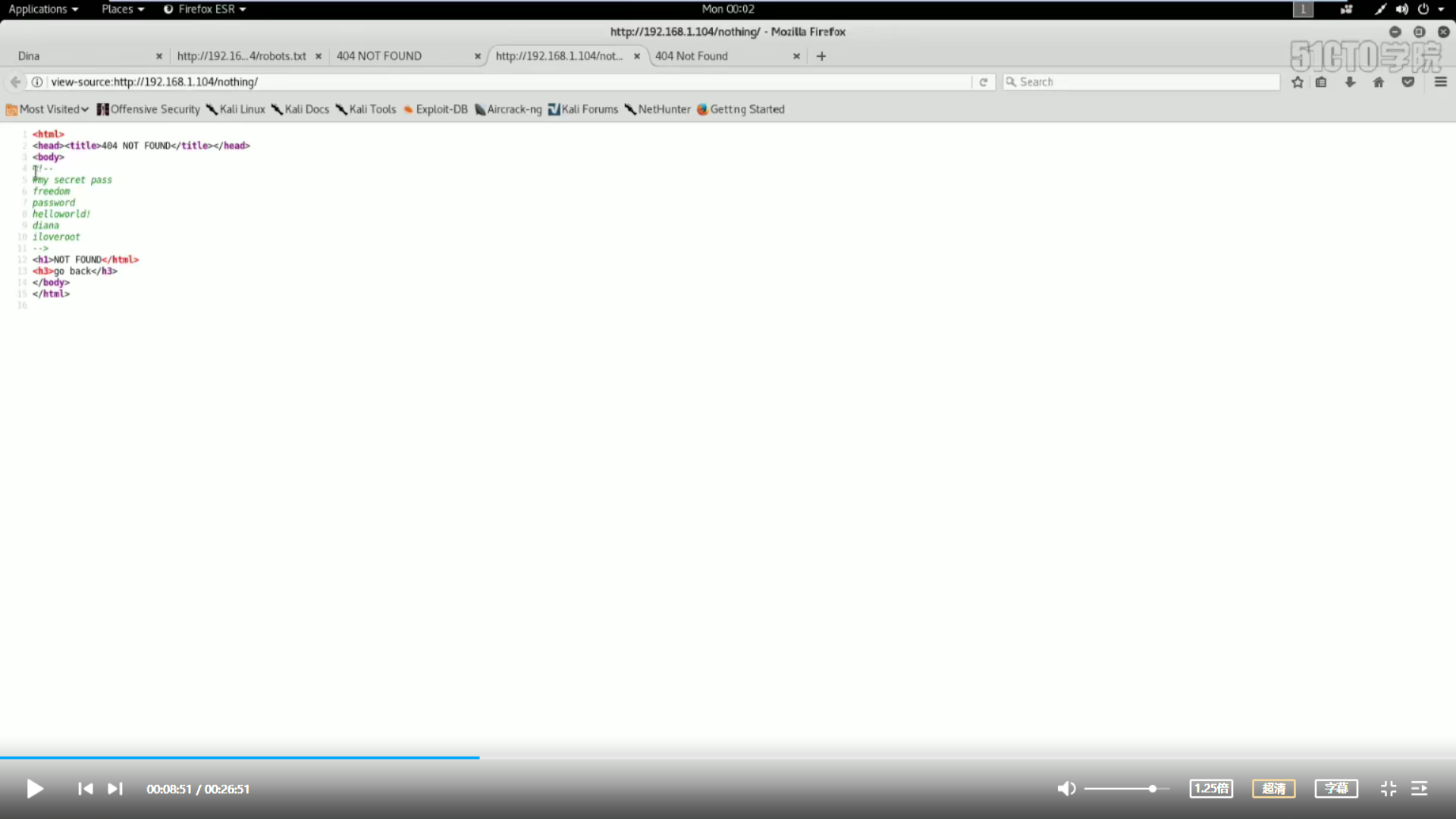Click workspace indicator 1 in top bar
Image resolution: width=1456 pixels, height=819 pixels.
point(1303,9)
